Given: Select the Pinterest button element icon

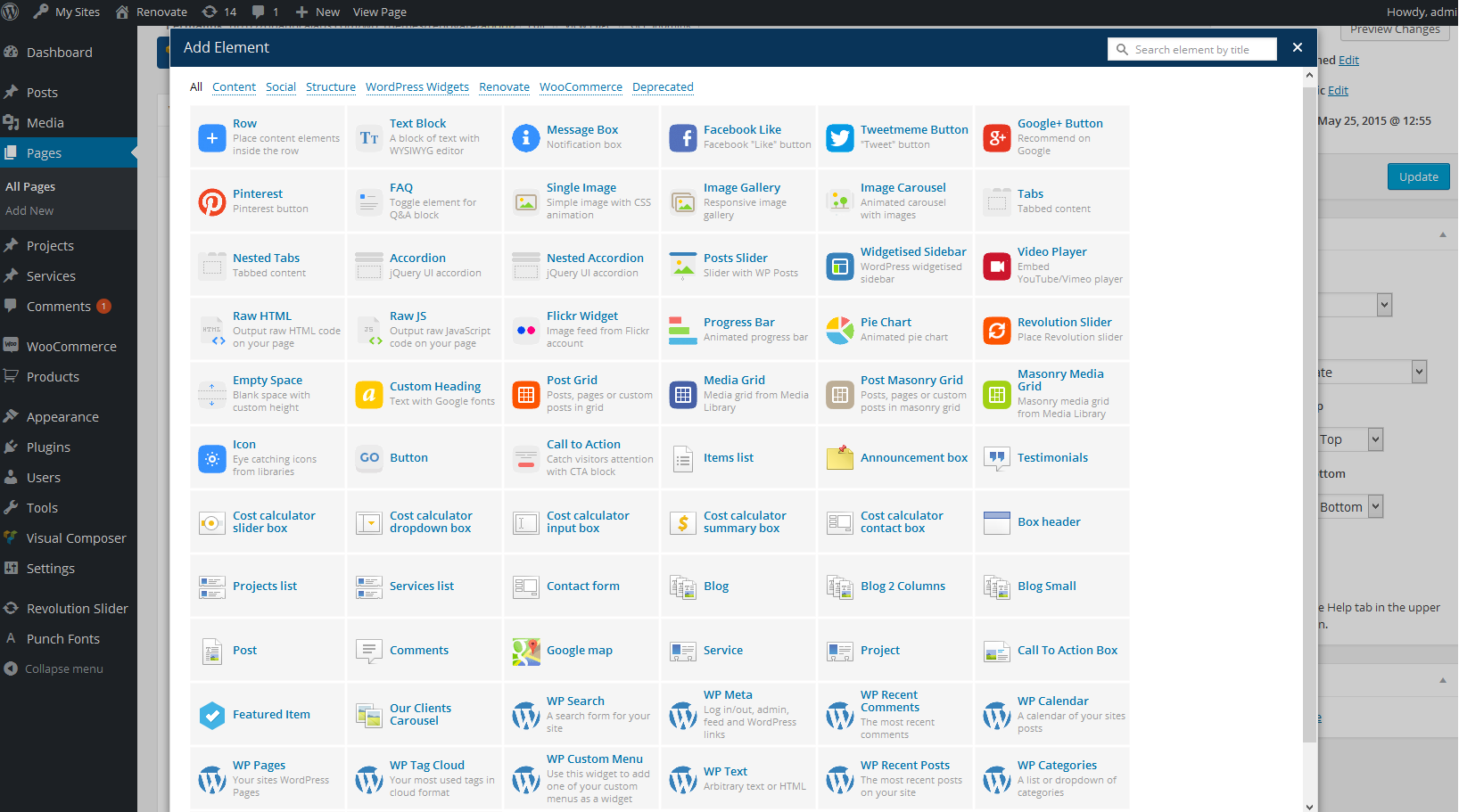Looking at the screenshot, I should tap(211, 202).
